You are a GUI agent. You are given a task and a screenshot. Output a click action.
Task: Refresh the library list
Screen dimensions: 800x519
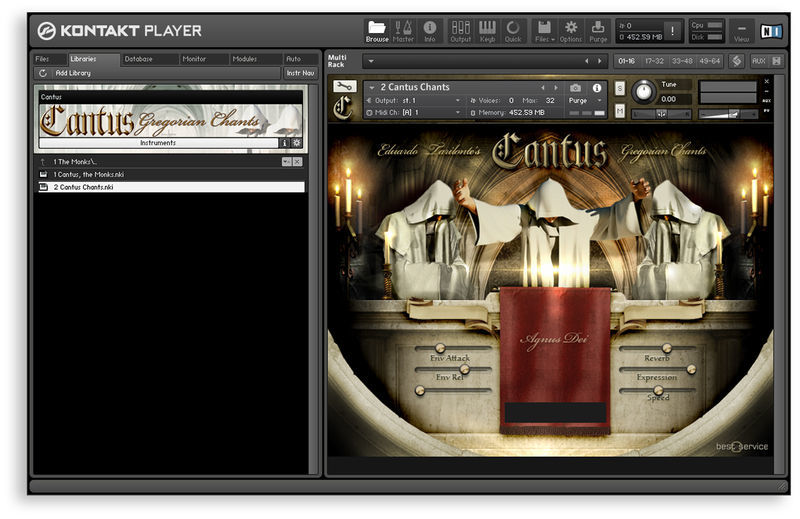pos(43,73)
